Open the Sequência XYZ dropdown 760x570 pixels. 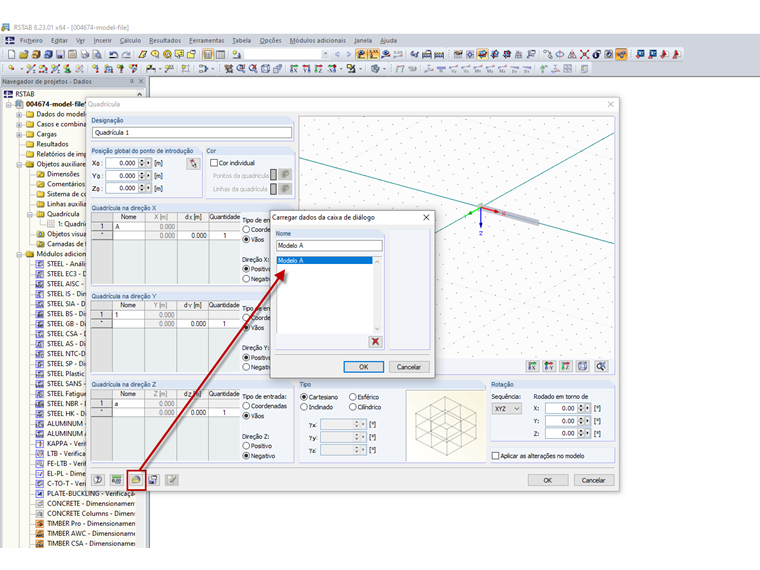pyautogui.click(x=507, y=409)
